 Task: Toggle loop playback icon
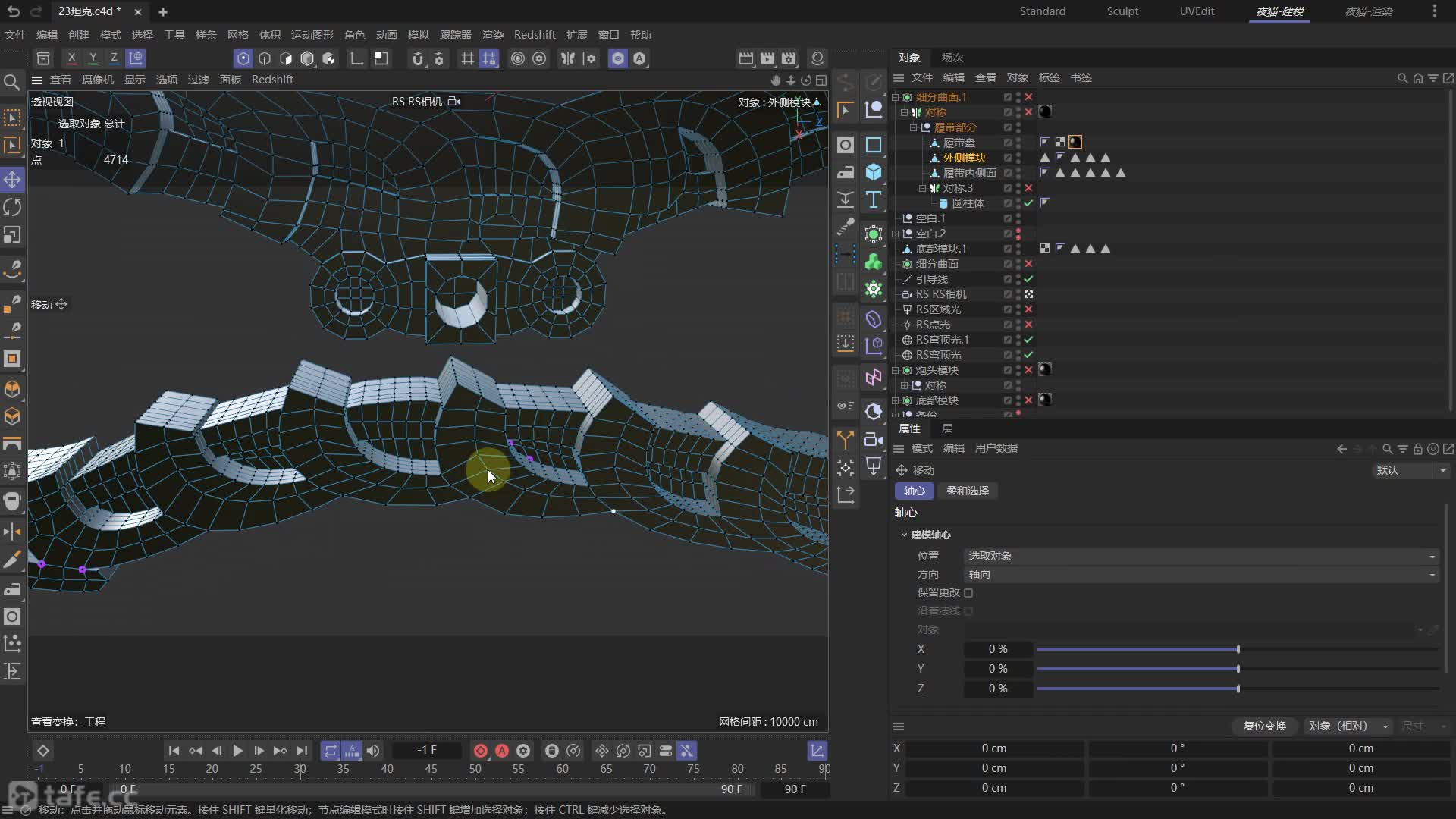(330, 751)
